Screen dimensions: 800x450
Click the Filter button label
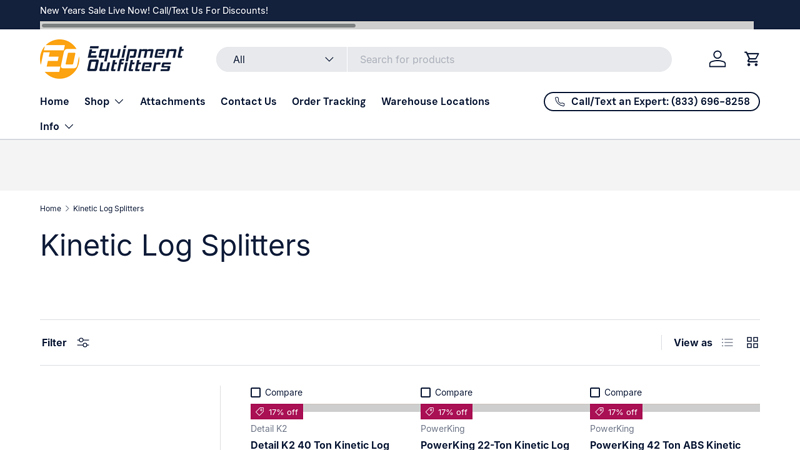coord(54,343)
